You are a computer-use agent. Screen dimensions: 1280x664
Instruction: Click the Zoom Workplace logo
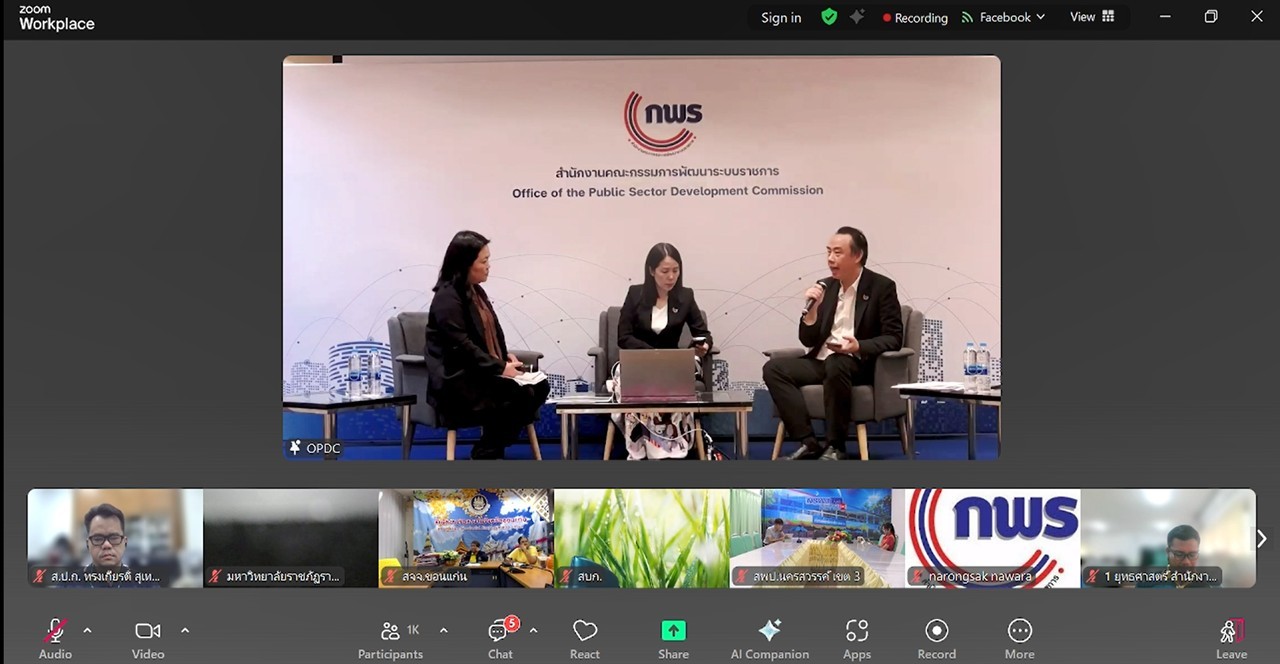coord(56,18)
